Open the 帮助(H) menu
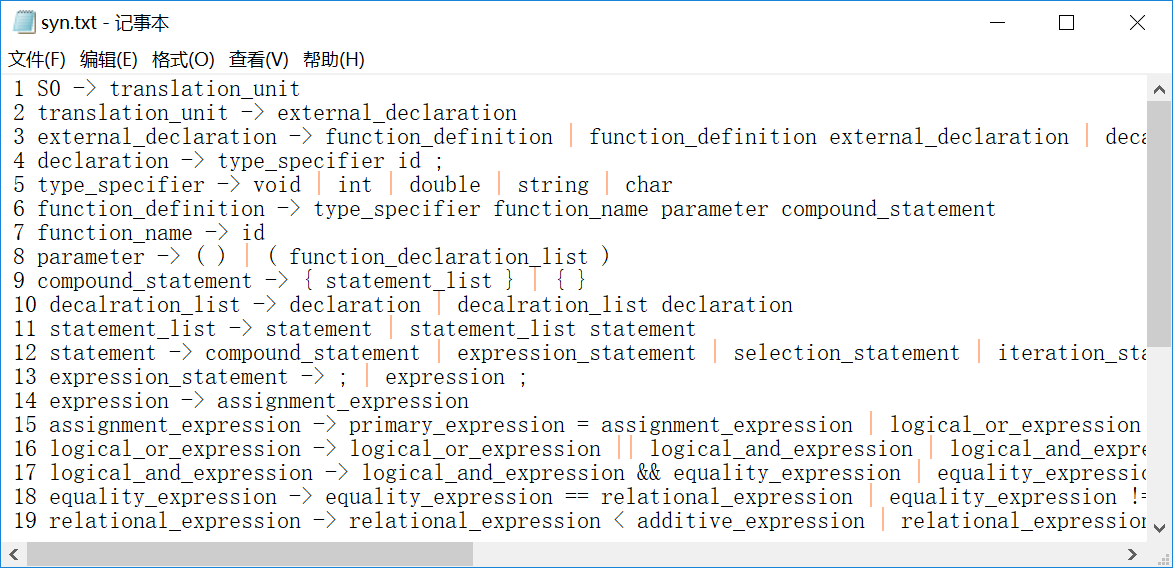1173x568 pixels. pyautogui.click(x=334, y=60)
